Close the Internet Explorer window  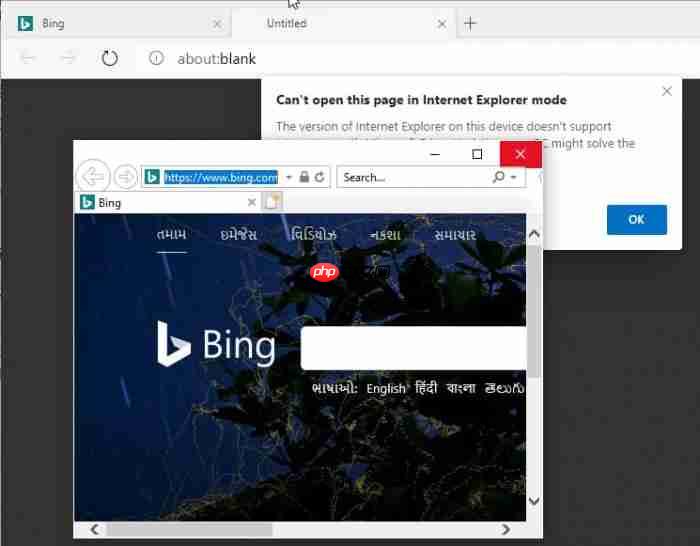click(520, 154)
